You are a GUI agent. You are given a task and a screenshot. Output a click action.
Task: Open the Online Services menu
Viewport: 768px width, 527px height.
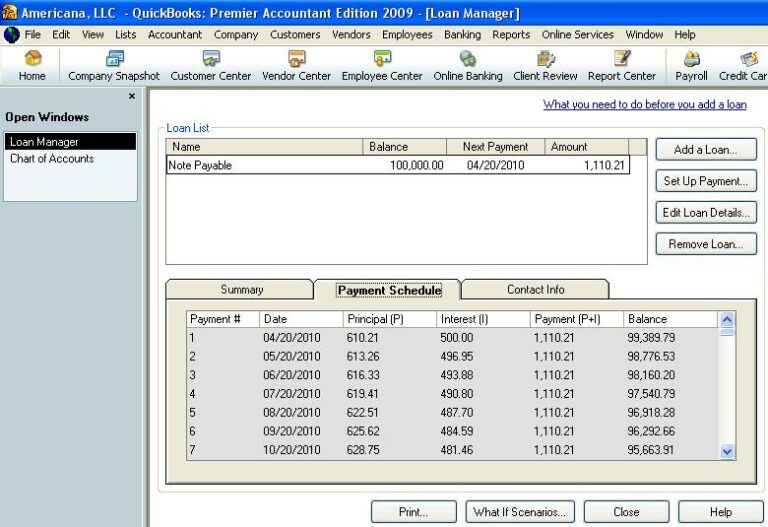(577, 35)
